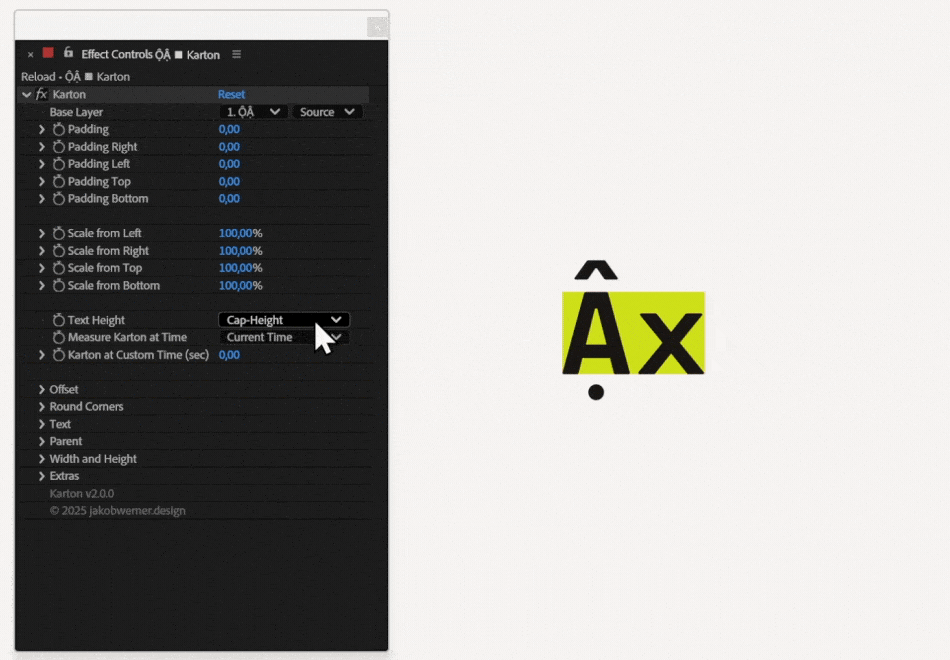The width and height of the screenshot is (950, 660).
Task: Enable keyframing stopwatch for Scale from Top
Action: click(x=57, y=267)
